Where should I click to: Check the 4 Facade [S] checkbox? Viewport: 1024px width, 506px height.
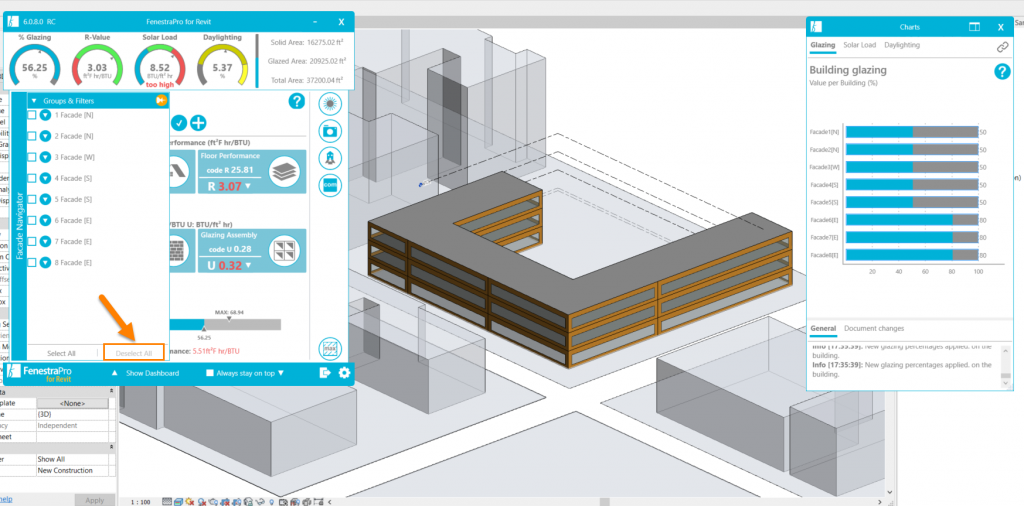point(31,178)
